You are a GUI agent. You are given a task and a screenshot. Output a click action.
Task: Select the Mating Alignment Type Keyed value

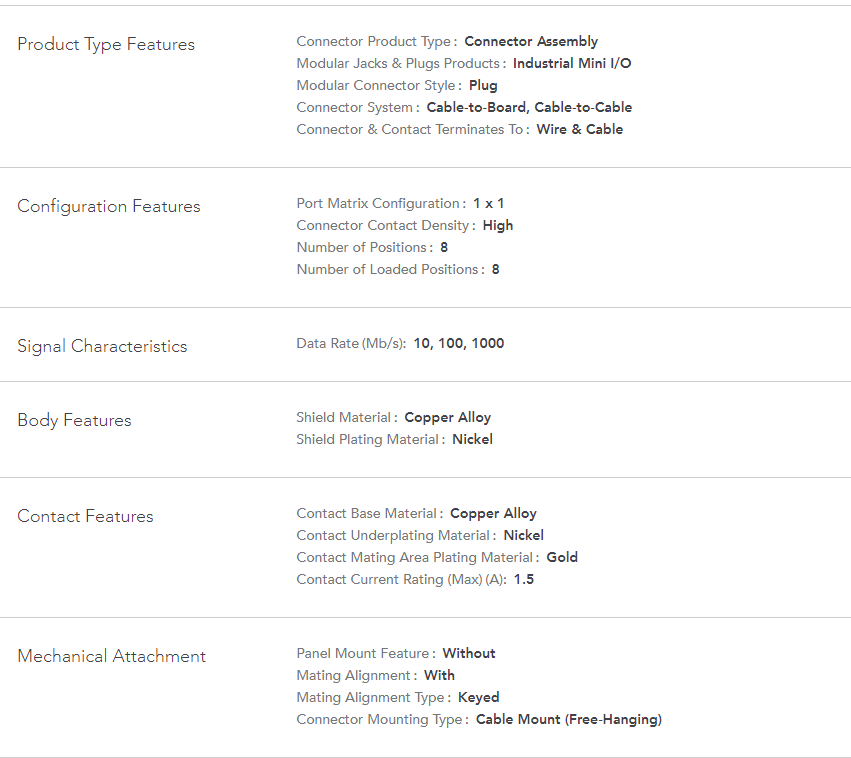coord(478,698)
